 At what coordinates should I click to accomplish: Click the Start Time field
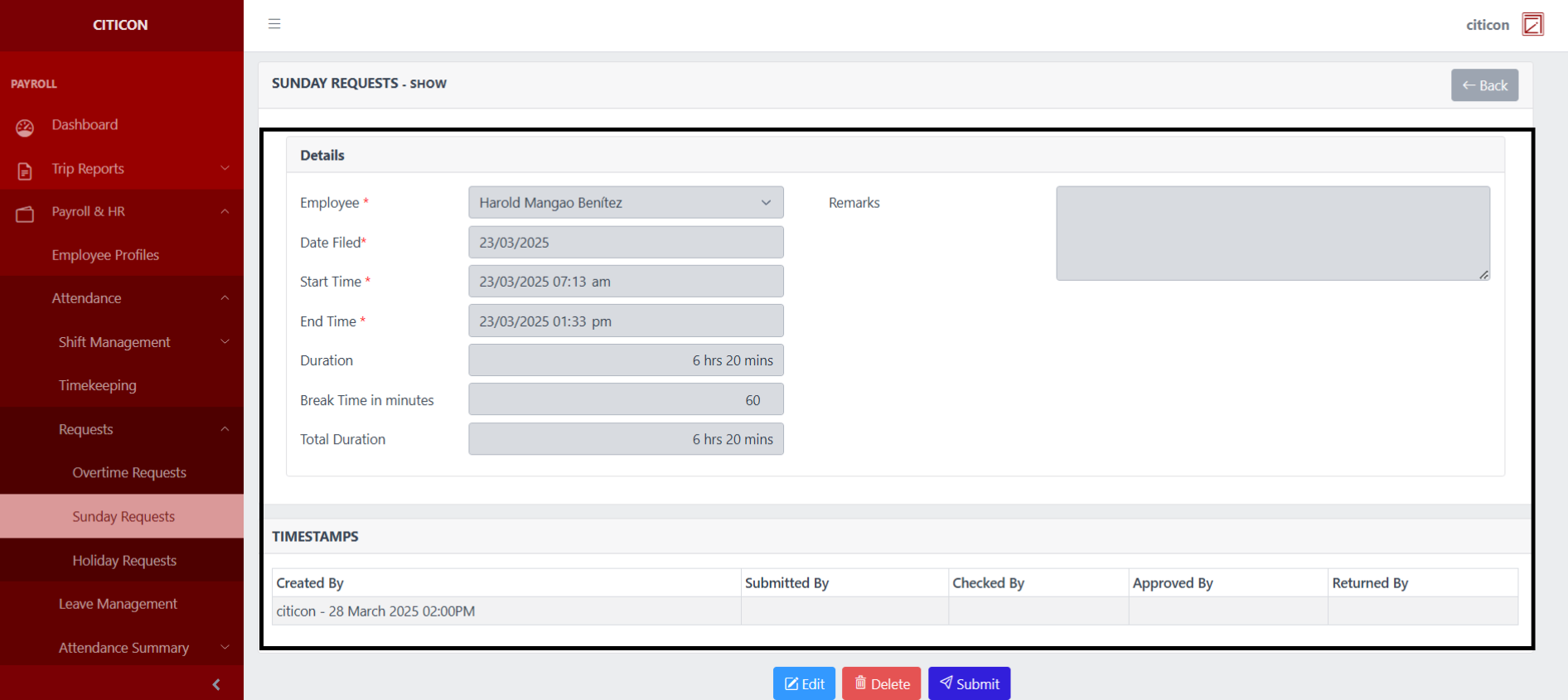[x=626, y=282]
